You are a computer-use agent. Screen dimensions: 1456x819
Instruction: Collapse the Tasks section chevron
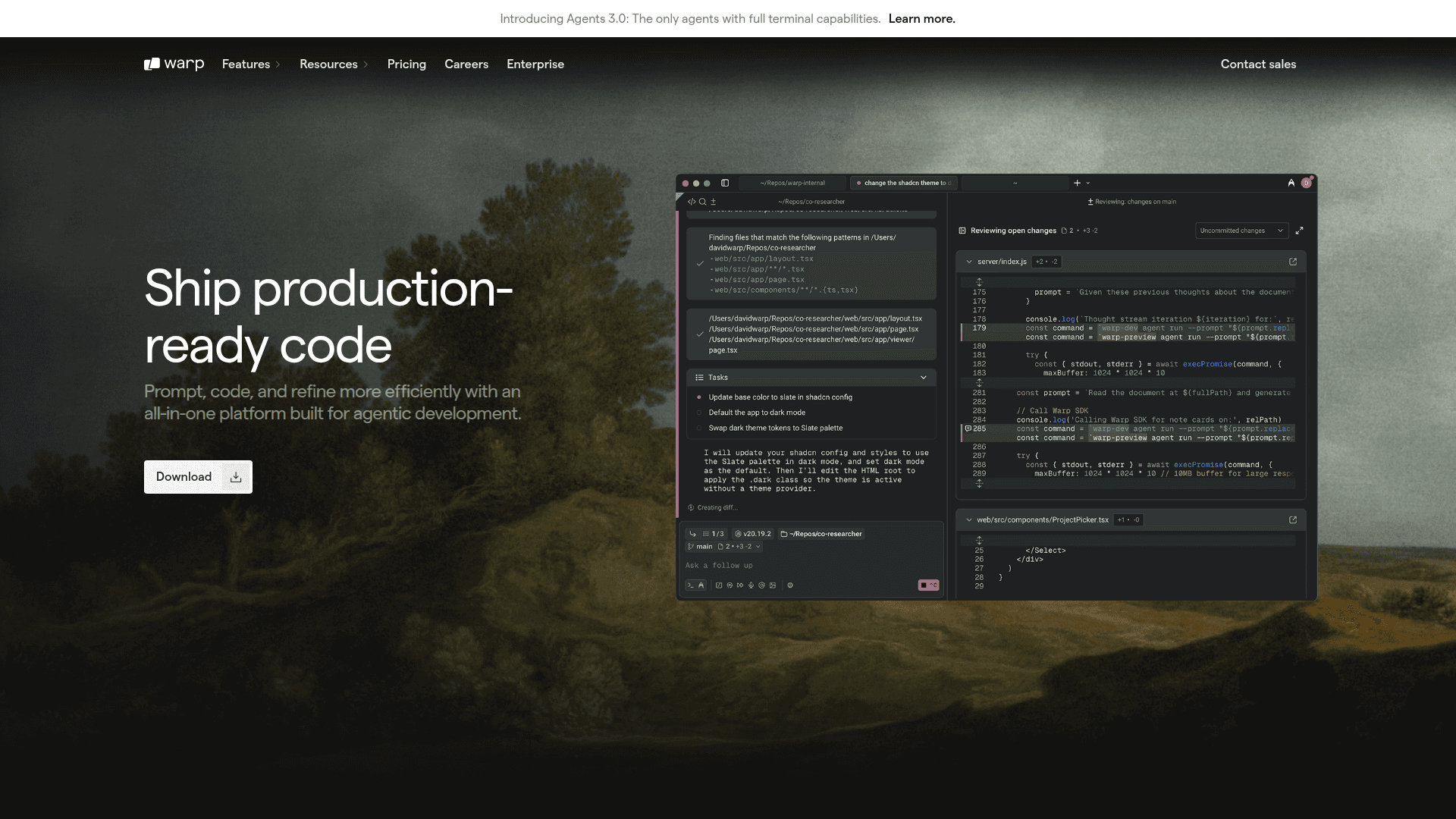point(923,378)
